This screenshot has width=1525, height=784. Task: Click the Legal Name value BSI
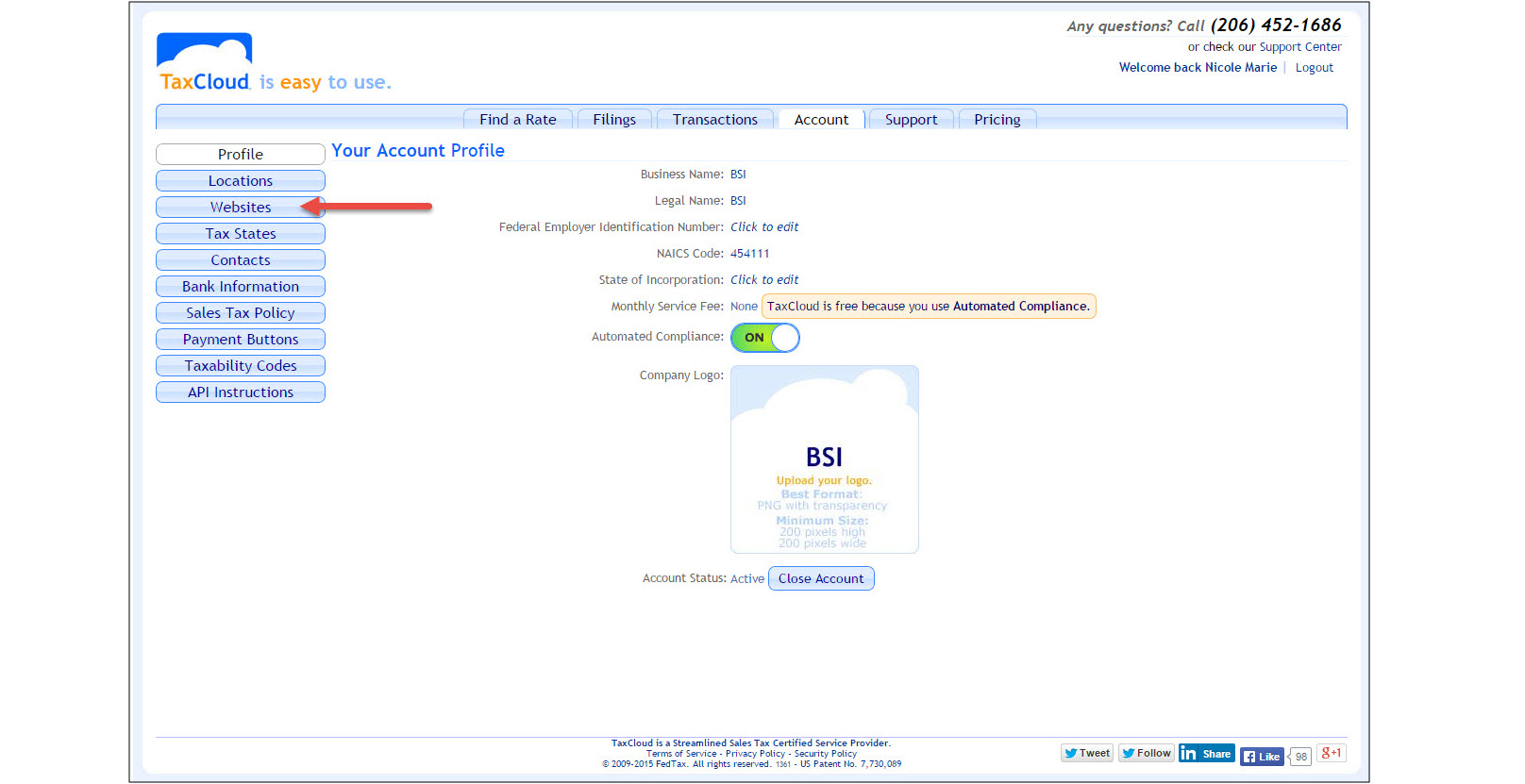(x=738, y=201)
